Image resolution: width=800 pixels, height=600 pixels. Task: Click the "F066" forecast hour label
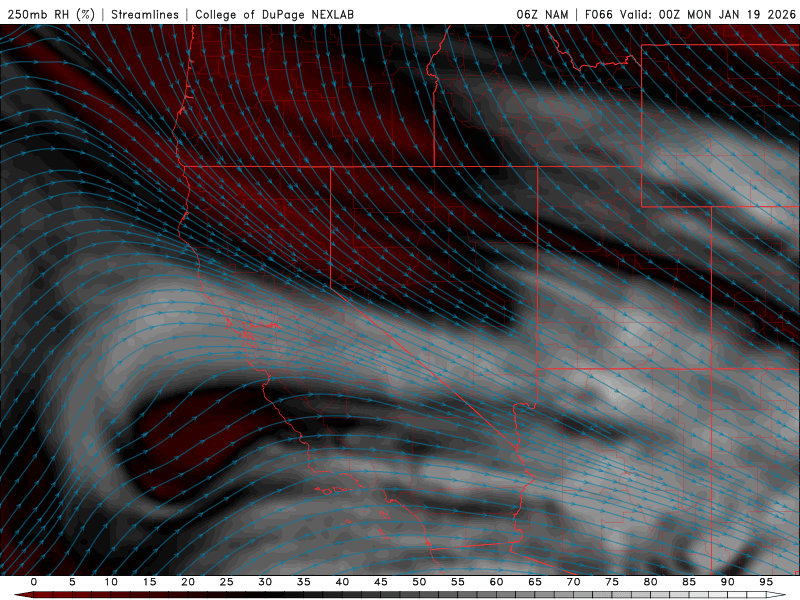[x=598, y=14]
